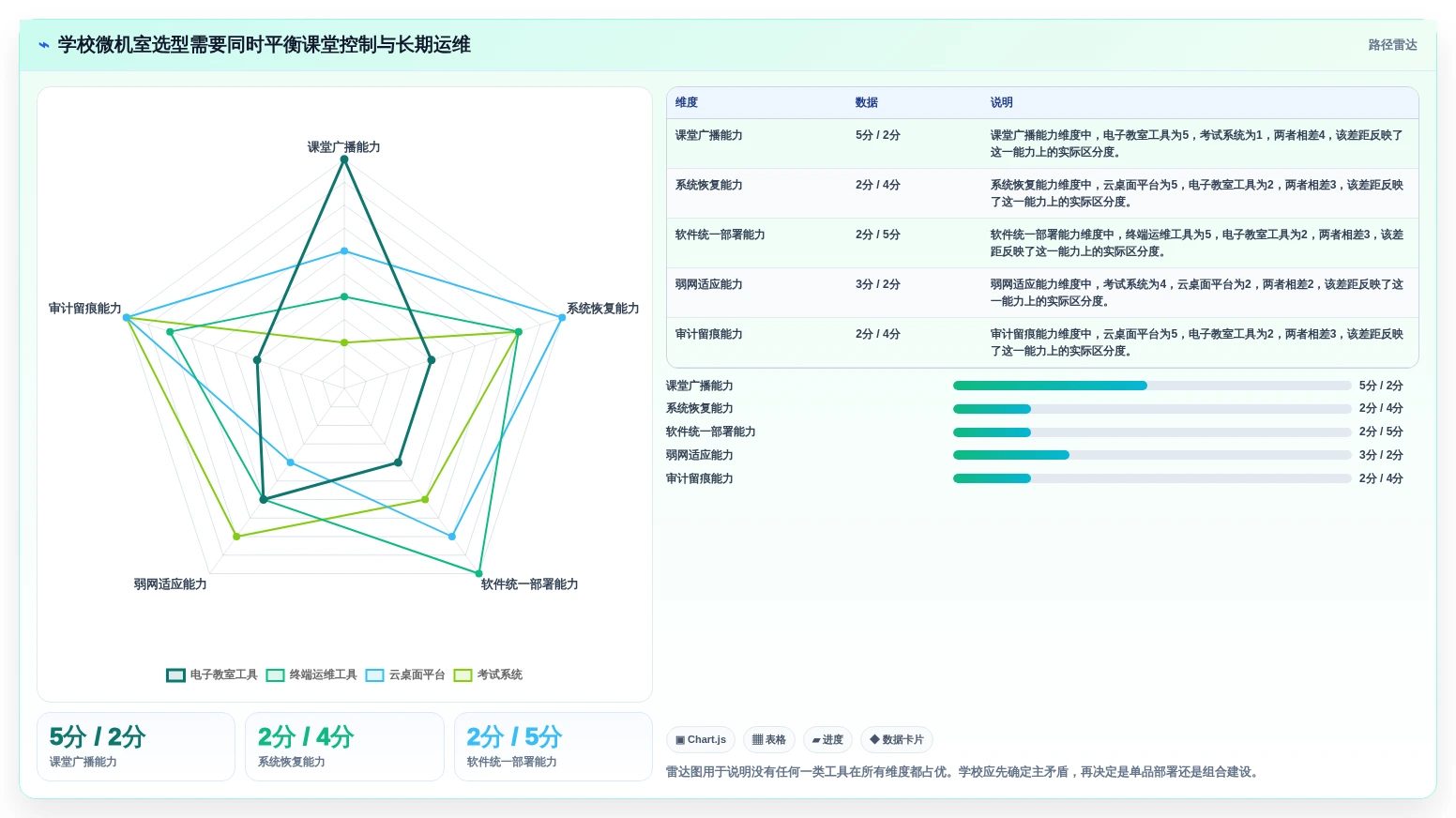Click the blue data point at 系统恢复能力 vertex
The width and height of the screenshot is (1456, 818).
(562, 318)
